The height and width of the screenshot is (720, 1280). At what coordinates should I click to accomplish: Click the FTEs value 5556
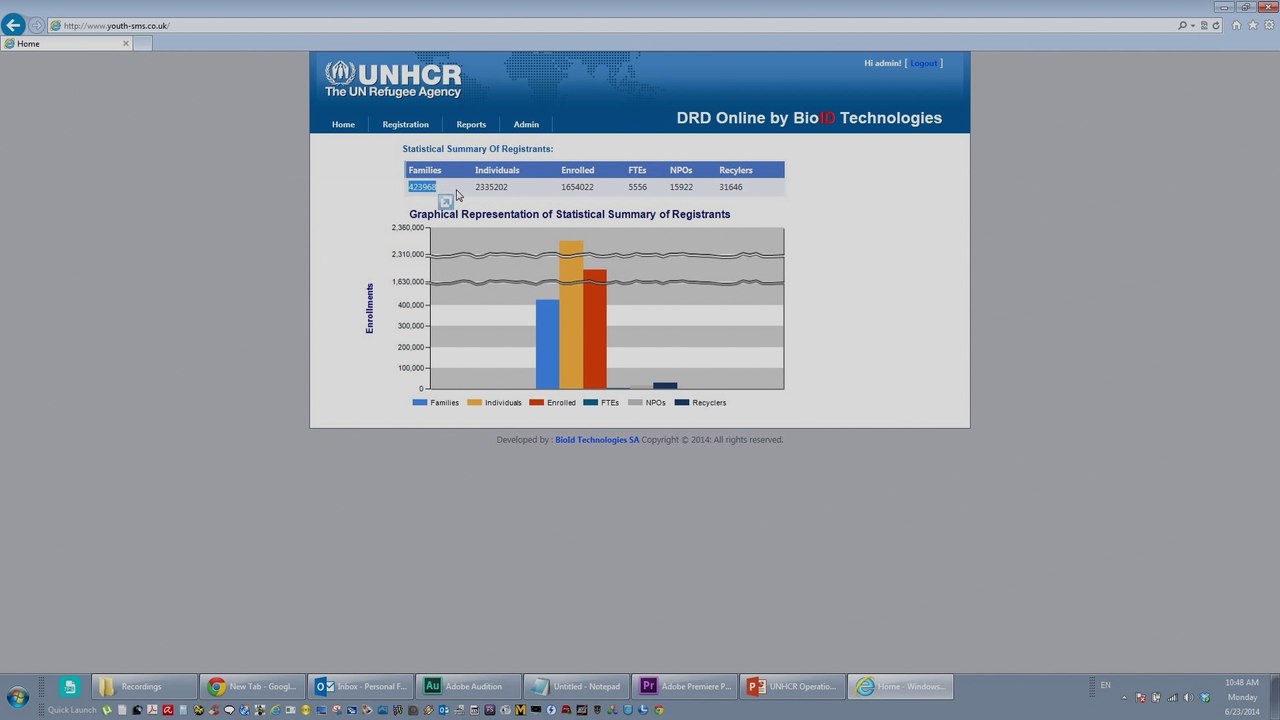point(637,187)
